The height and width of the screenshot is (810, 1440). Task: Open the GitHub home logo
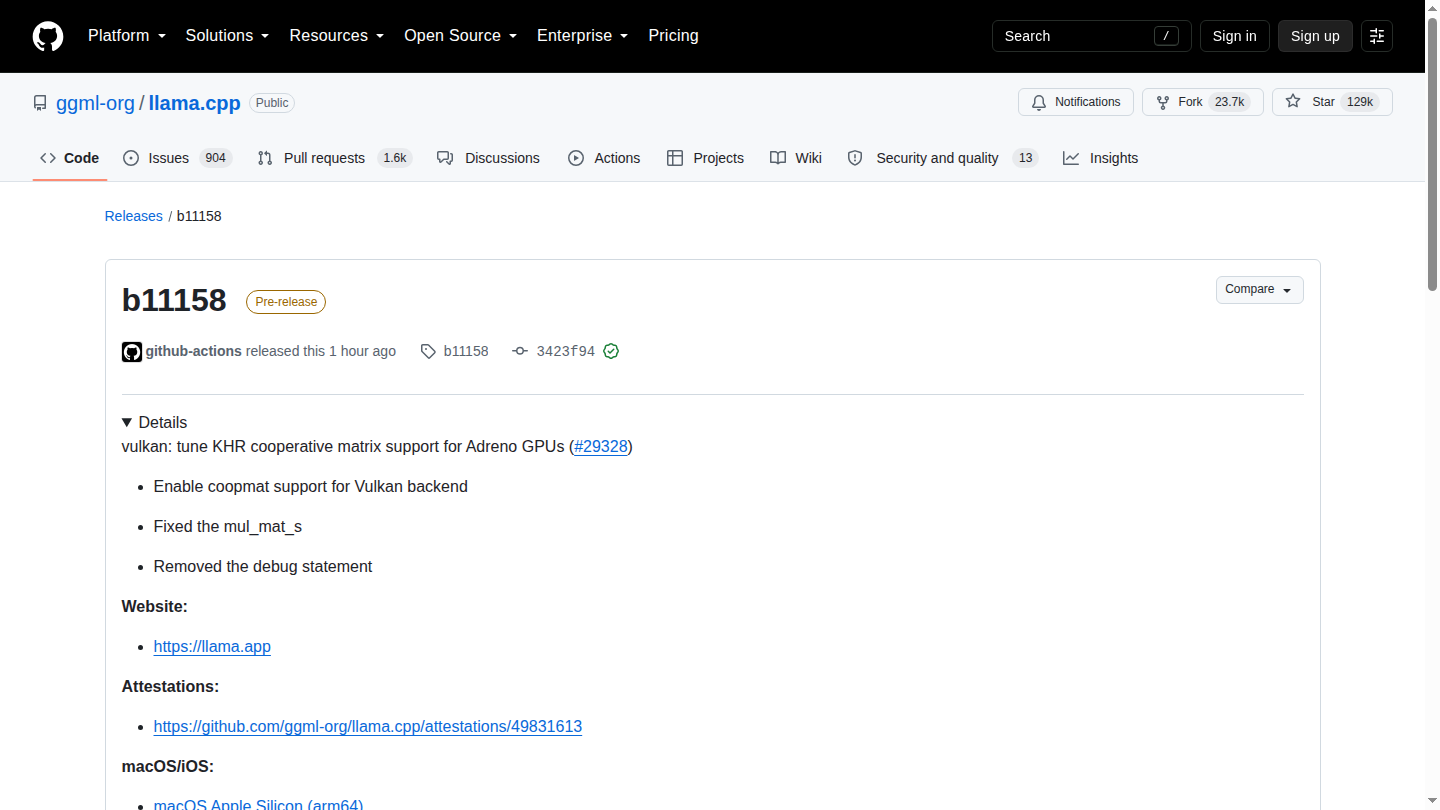(x=48, y=36)
